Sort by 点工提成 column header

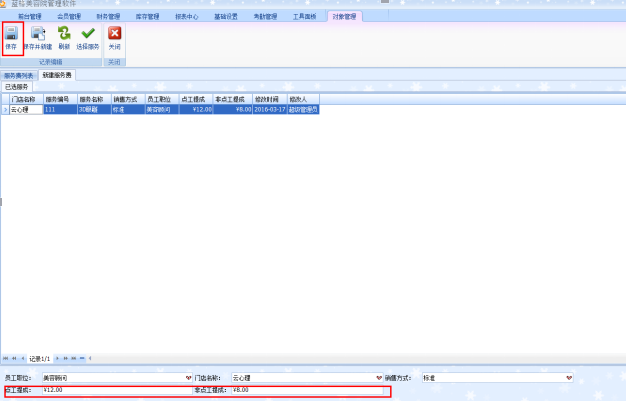click(196, 99)
